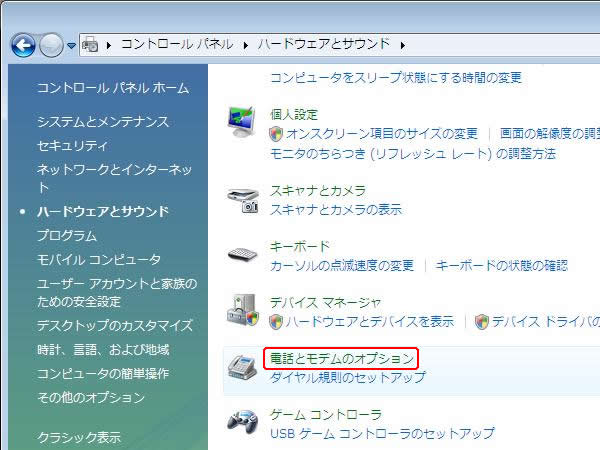Open 個人設定 heading
Image resolution: width=600 pixels, height=450 pixels.
294,114
